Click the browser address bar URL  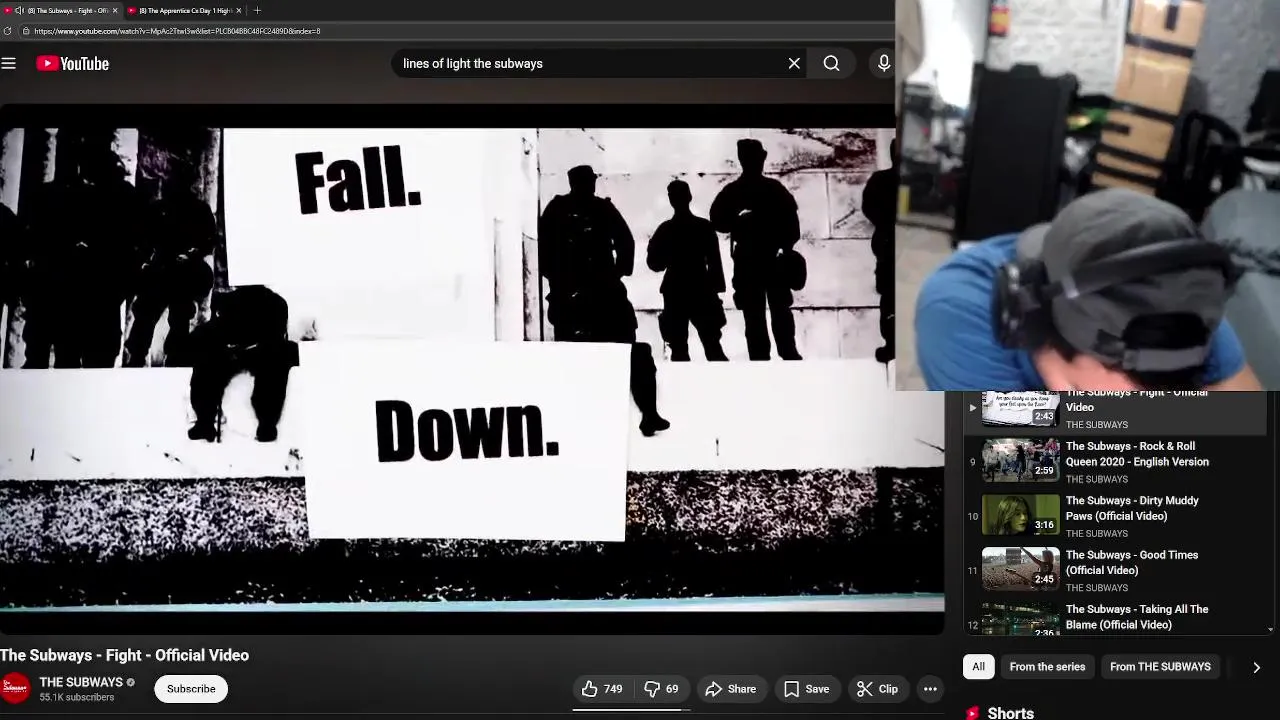(177, 31)
